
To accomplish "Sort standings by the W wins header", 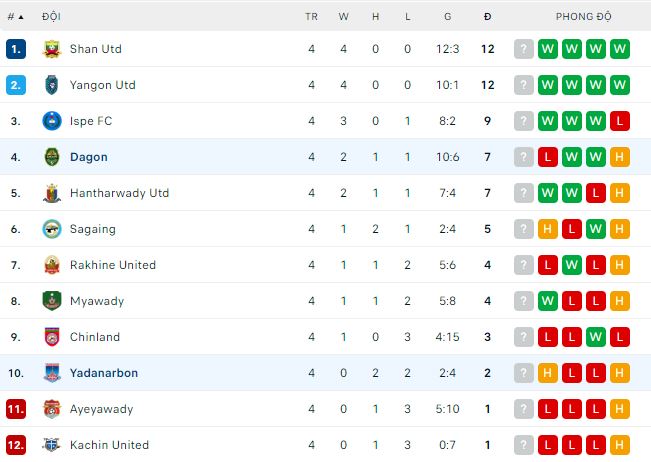I will point(343,17).
